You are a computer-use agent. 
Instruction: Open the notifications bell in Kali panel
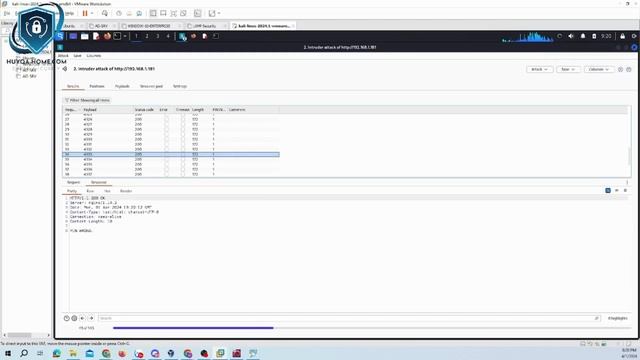583,36
